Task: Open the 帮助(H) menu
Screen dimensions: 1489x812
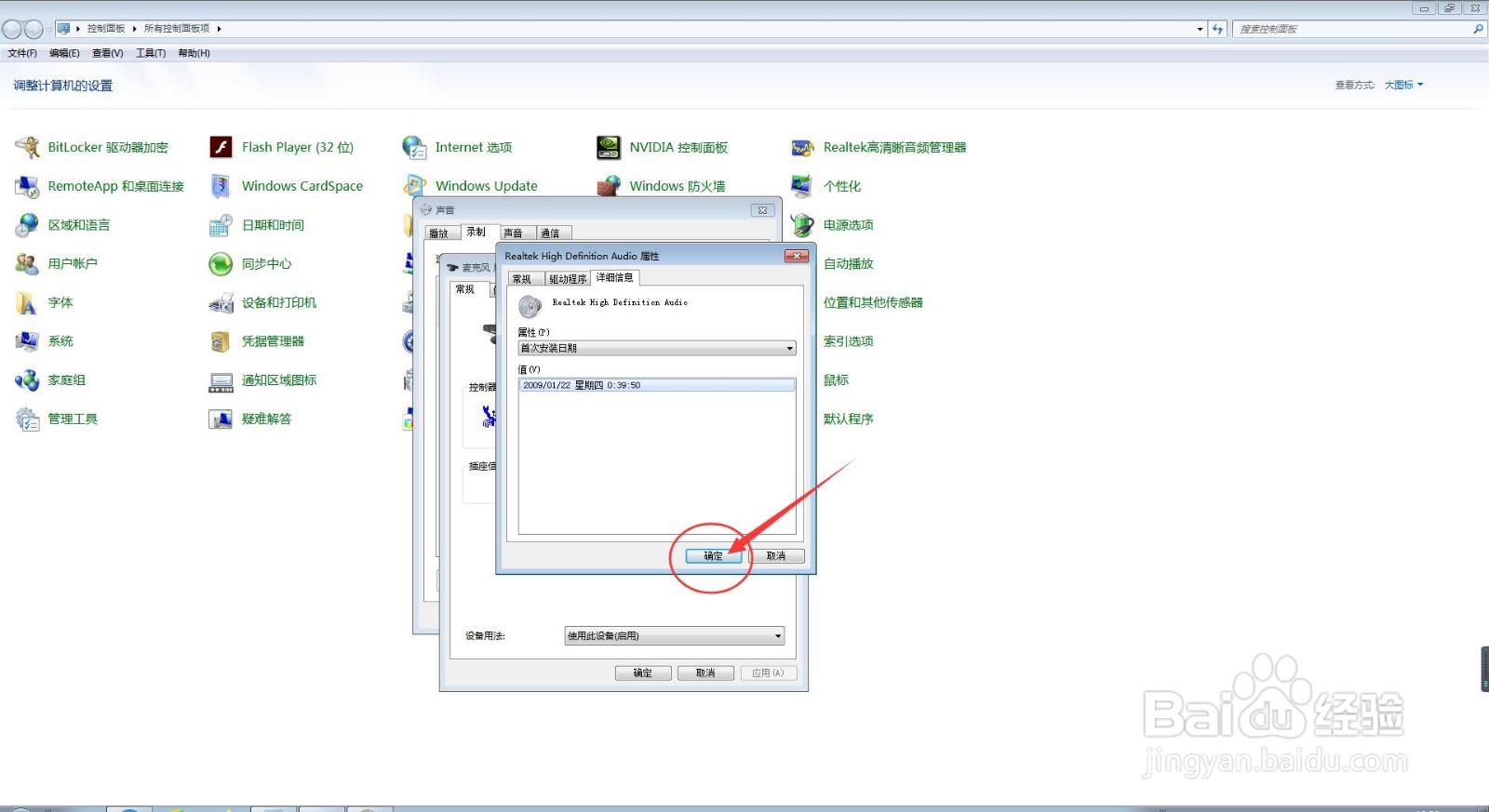Action: pyautogui.click(x=194, y=53)
